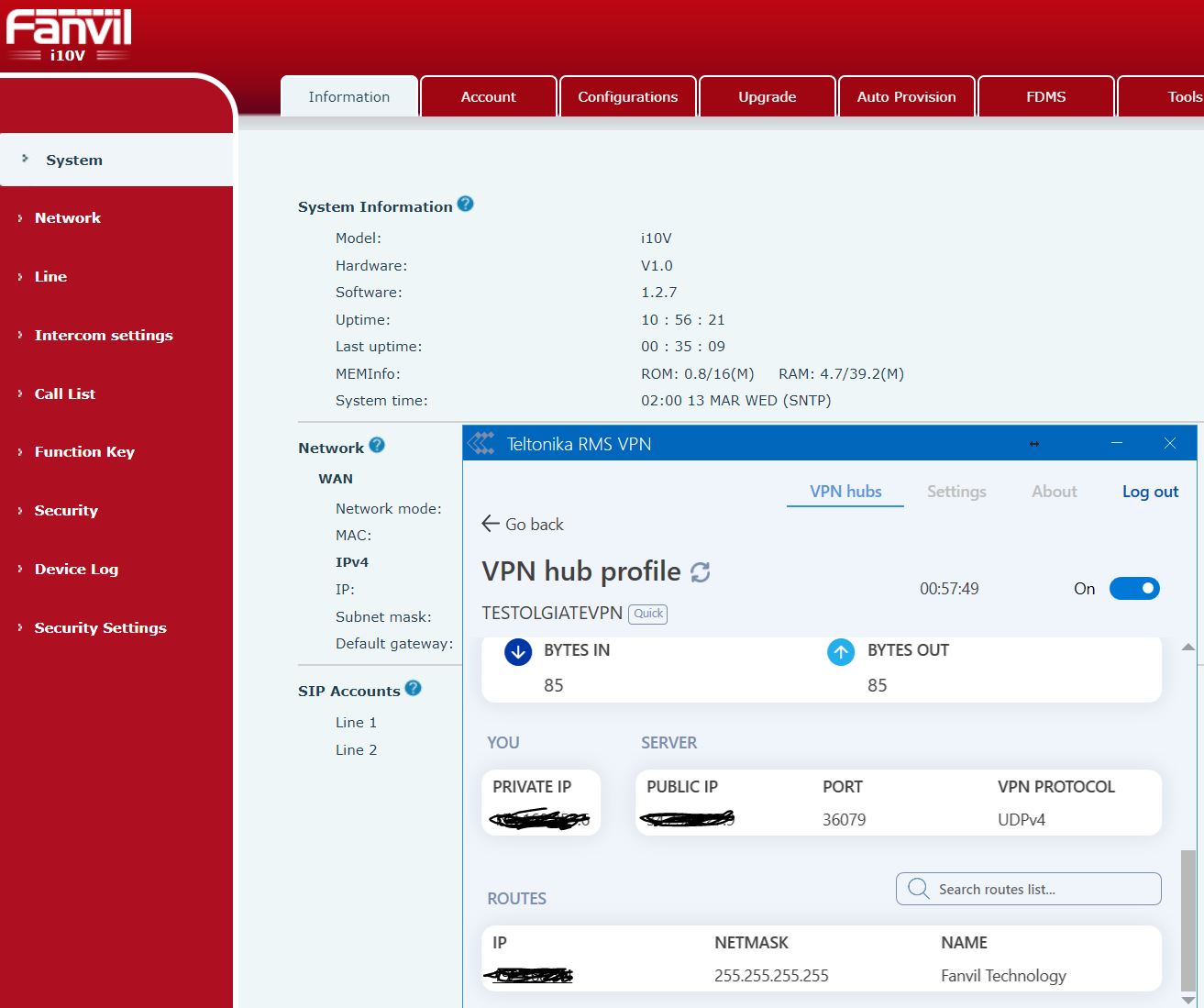Click the search magnifier icon in routes
The width and height of the screenshot is (1204, 1008).
pyautogui.click(x=918, y=889)
